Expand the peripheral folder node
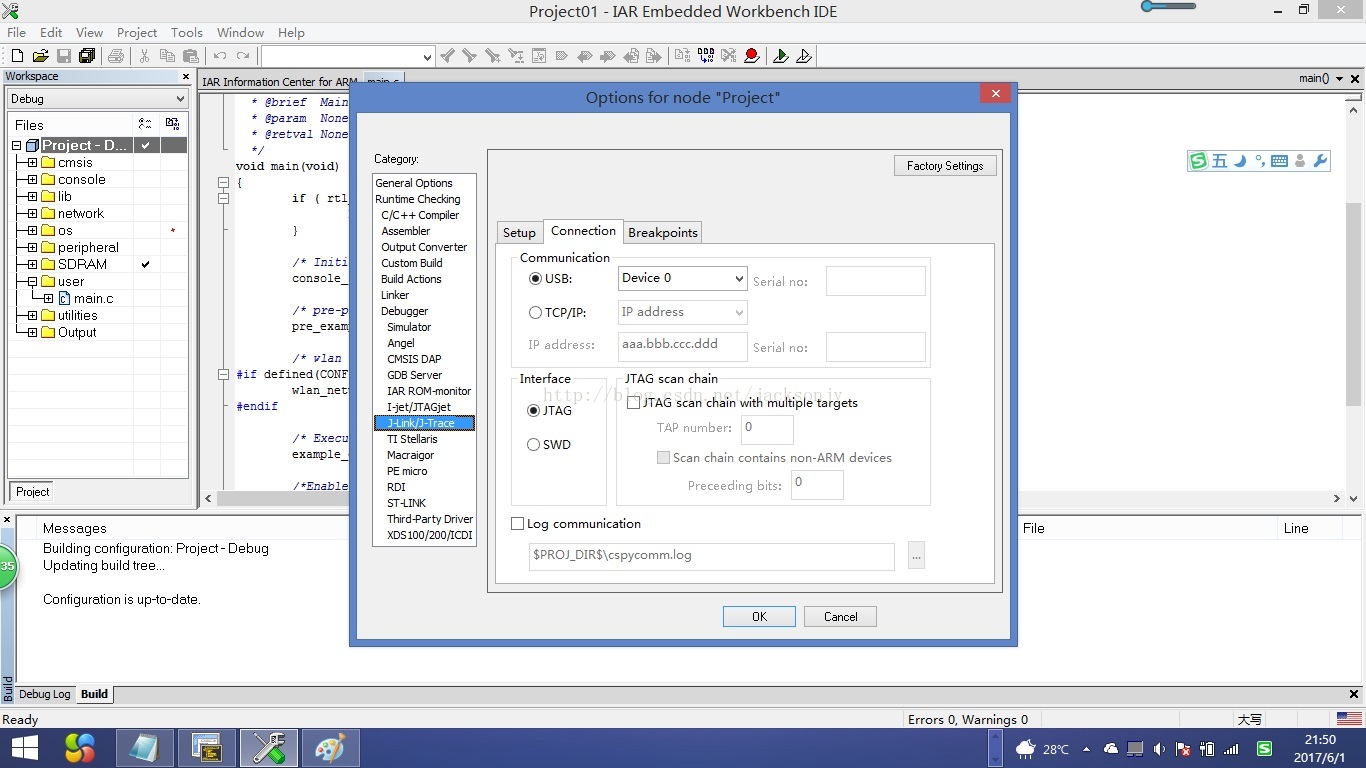Screen dimensions: 1366x768 click(x=33, y=248)
